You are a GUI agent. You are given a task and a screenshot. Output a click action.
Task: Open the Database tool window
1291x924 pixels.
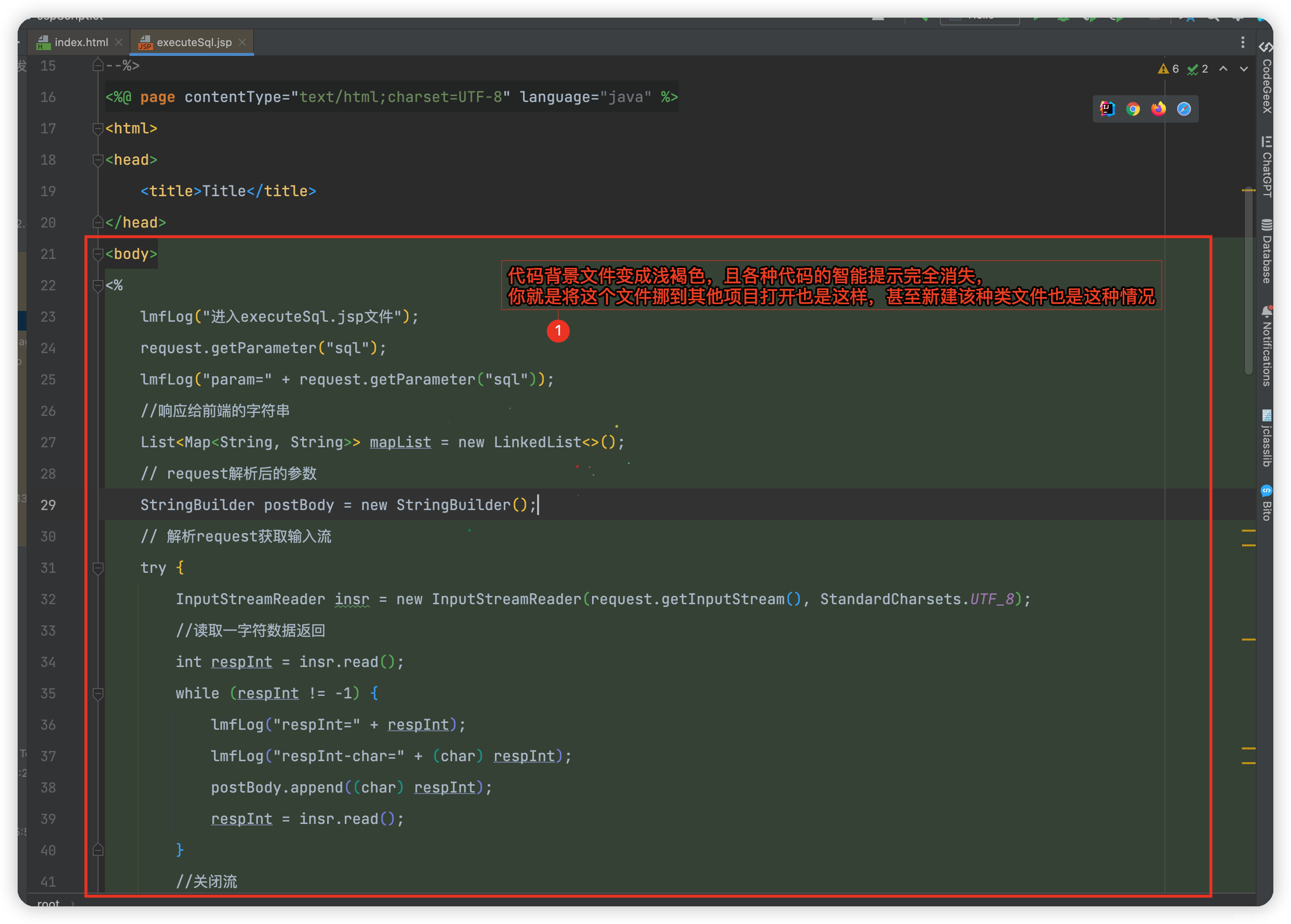pos(1266,251)
